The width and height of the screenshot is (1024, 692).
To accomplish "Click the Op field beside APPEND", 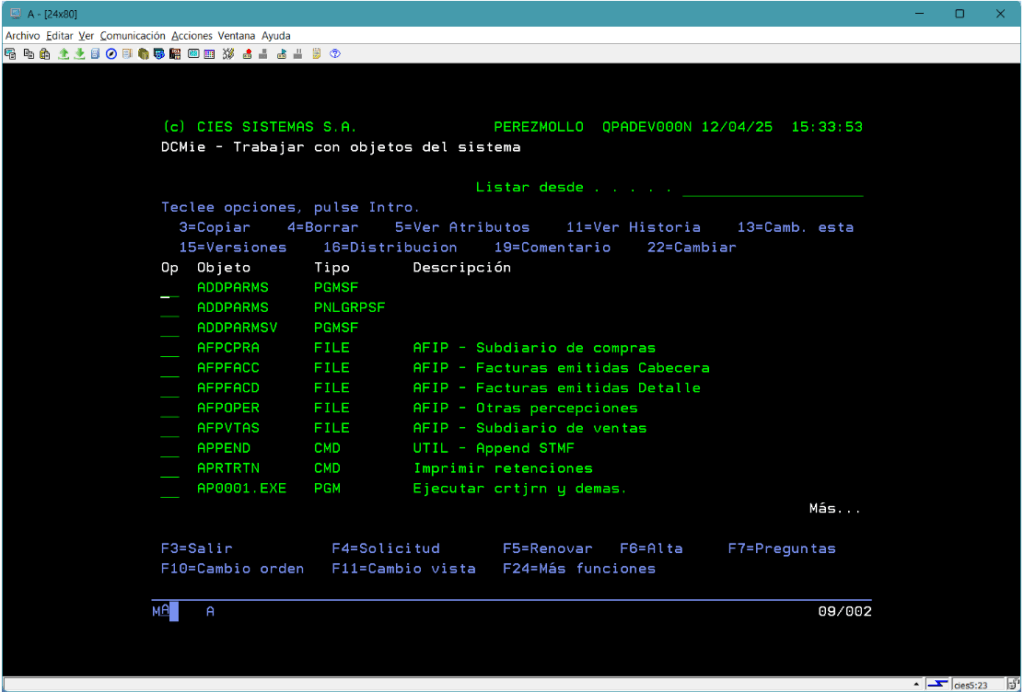I will click(169, 448).
